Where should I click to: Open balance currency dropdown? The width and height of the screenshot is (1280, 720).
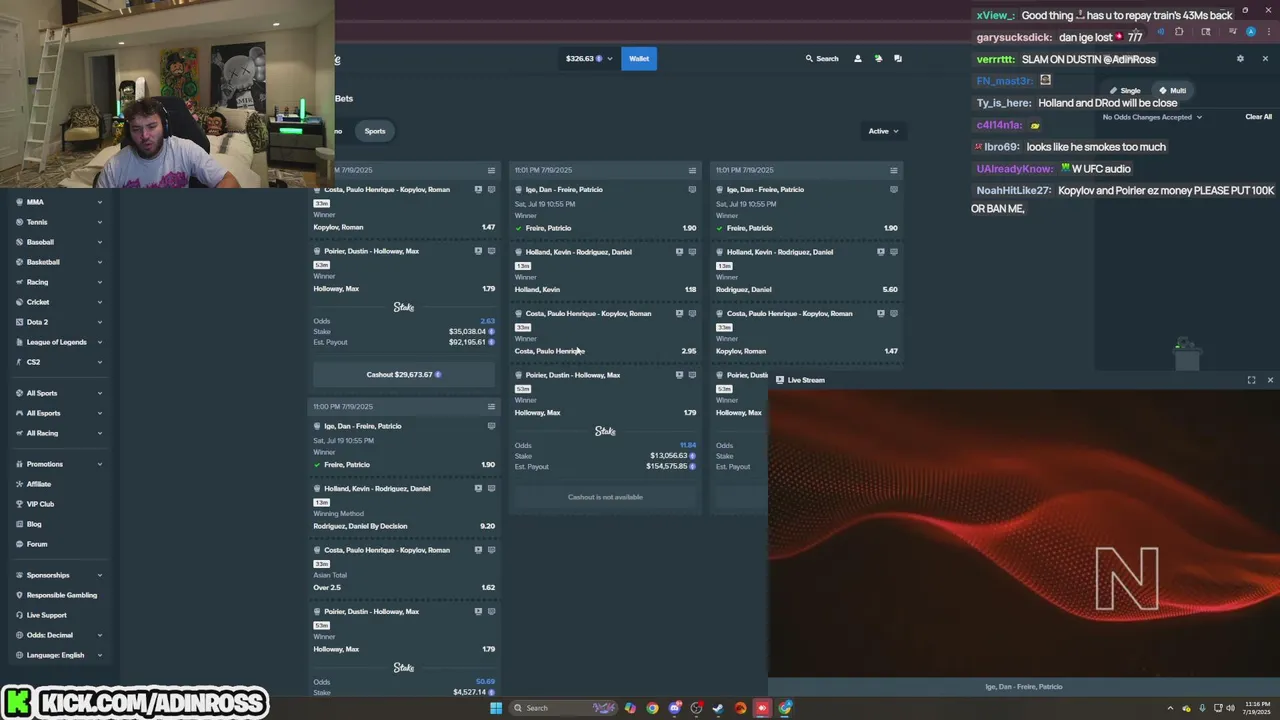click(589, 59)
